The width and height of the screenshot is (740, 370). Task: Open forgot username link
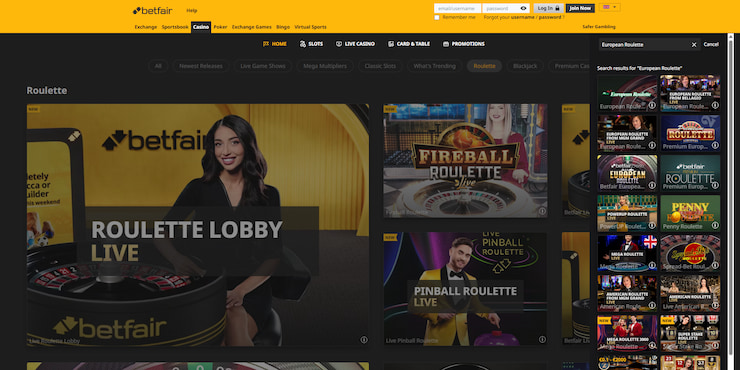(522, 17)
